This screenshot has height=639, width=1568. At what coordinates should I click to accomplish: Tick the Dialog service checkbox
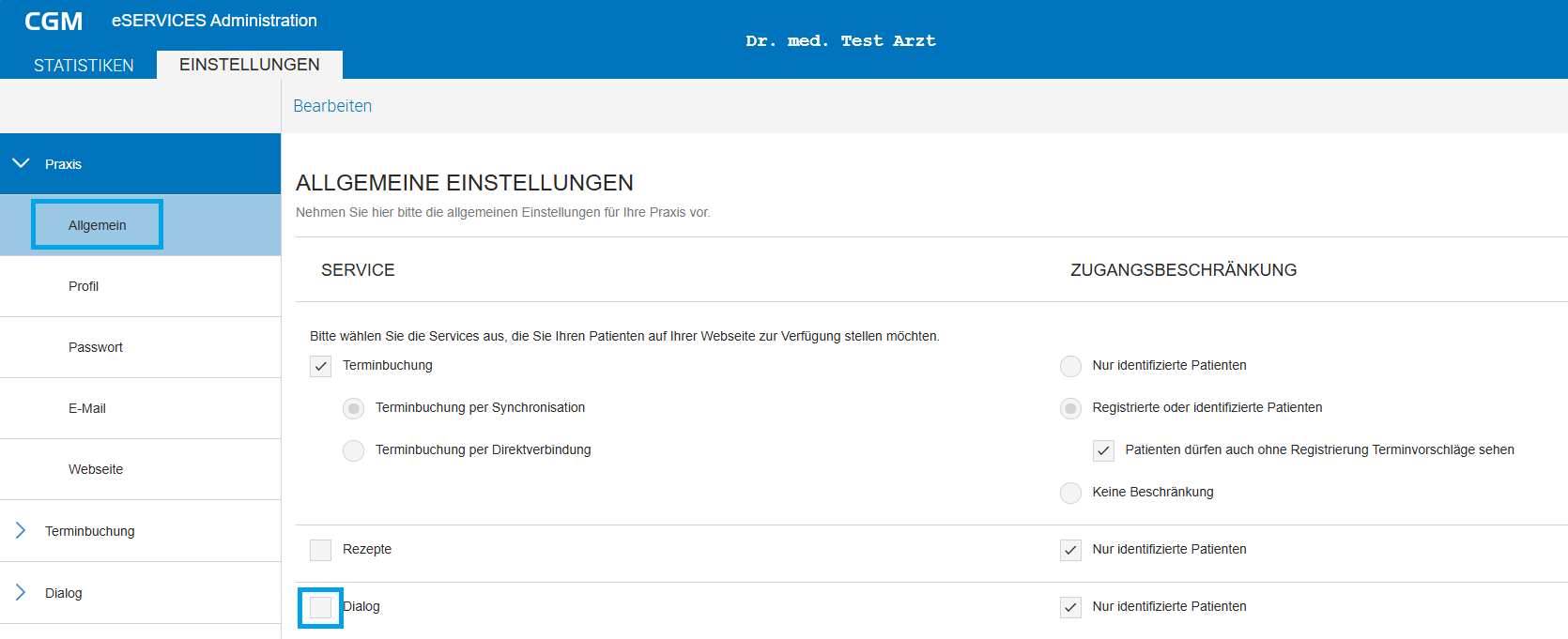tap(321, 607)
